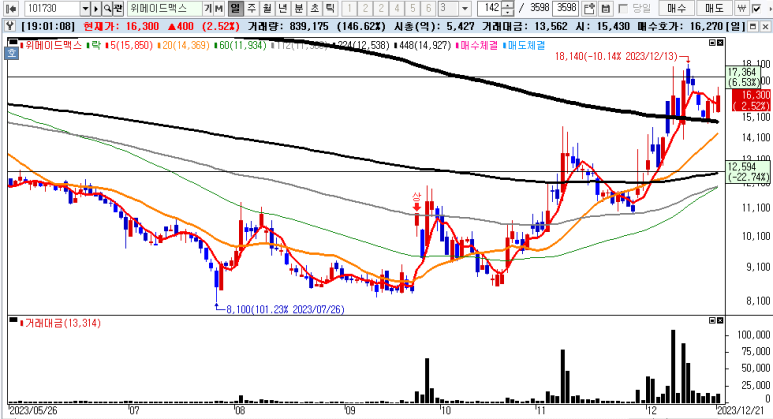
Task: Click the save chart floppy disk icon
Action: coord(606,8)
